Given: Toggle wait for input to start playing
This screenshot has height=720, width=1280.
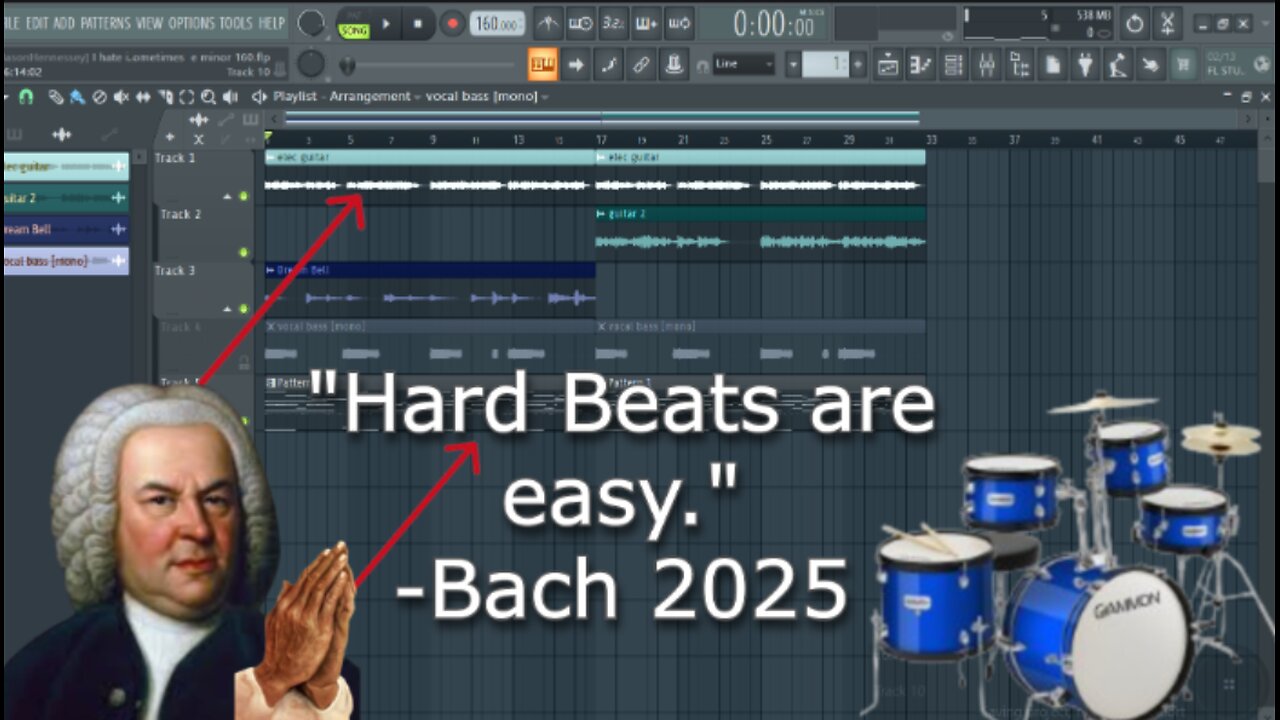Looking at the screenshot, I should (x=580, y=23).
